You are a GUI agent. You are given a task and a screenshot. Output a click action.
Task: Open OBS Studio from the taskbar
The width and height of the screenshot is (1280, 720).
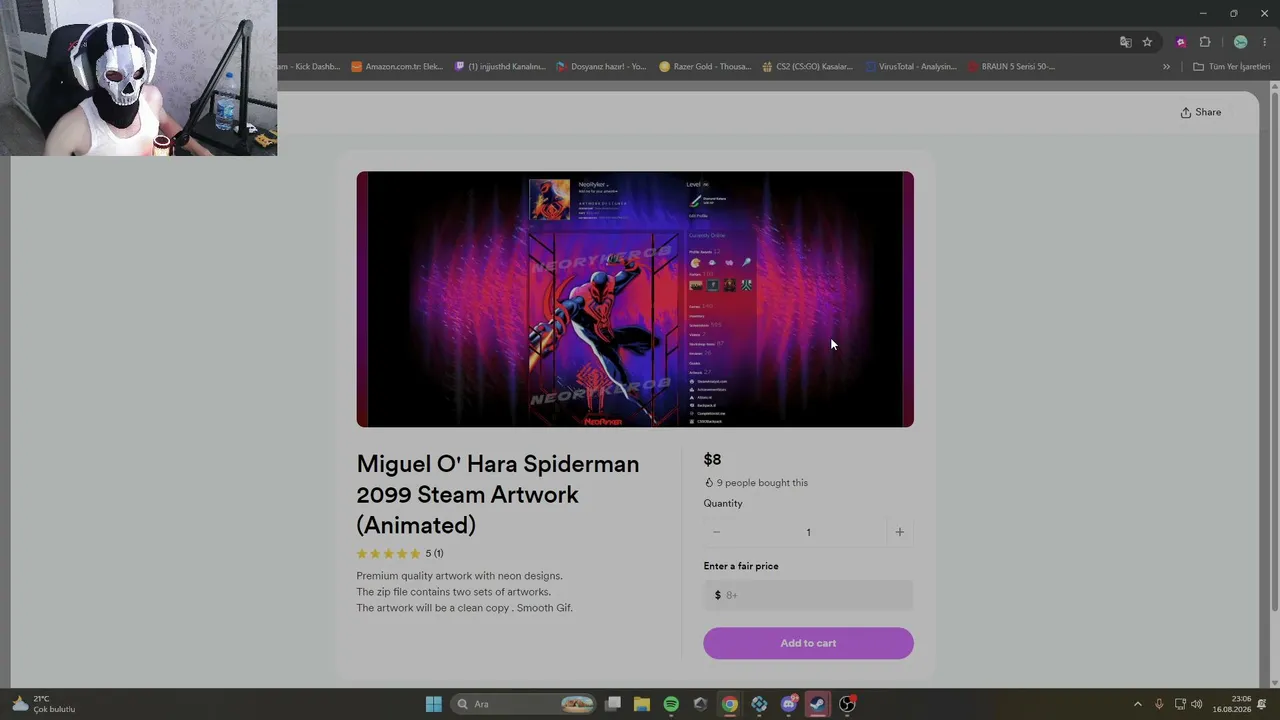pos(847,704)
